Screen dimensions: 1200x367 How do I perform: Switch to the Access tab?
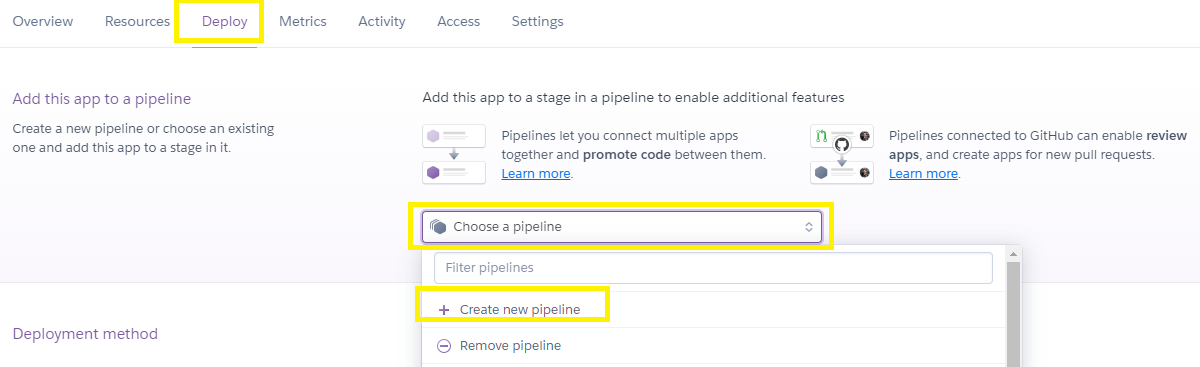point(458,21)
